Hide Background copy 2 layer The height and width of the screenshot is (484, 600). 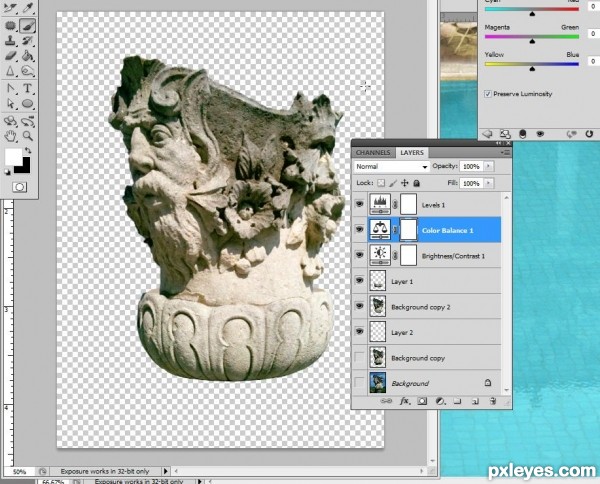click(359, 306)
